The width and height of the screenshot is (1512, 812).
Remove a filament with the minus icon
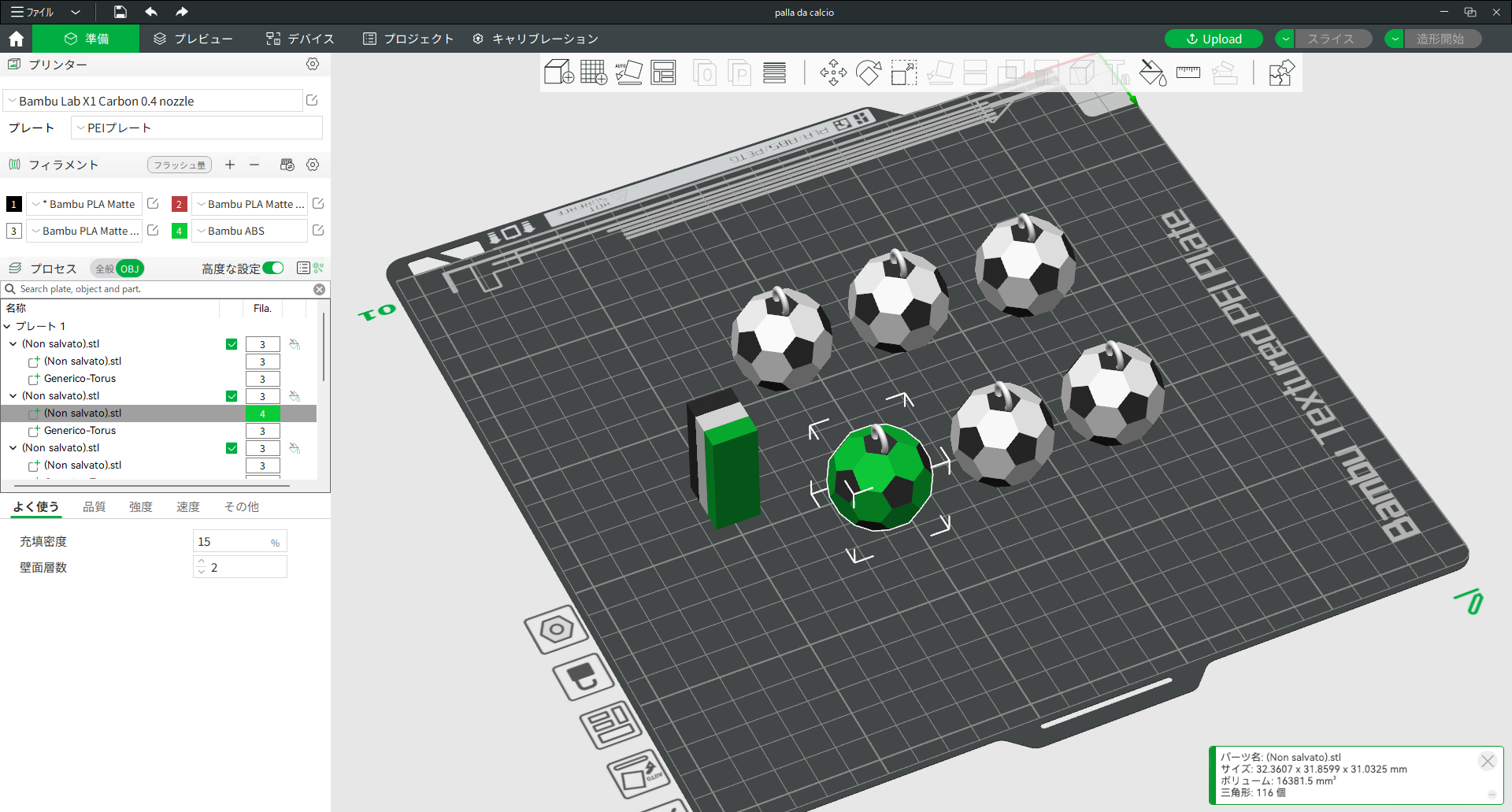[x=254, y=165]
